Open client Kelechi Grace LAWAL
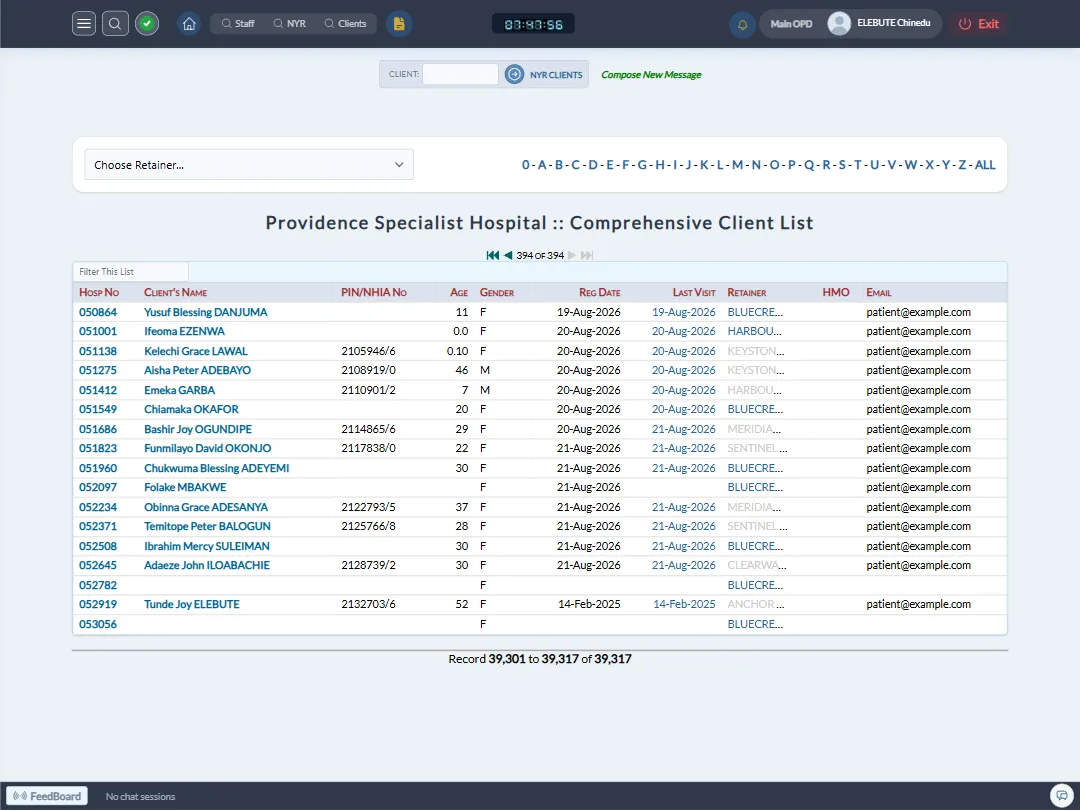Viewport: 1080px width, 810px height. point(196,351)
